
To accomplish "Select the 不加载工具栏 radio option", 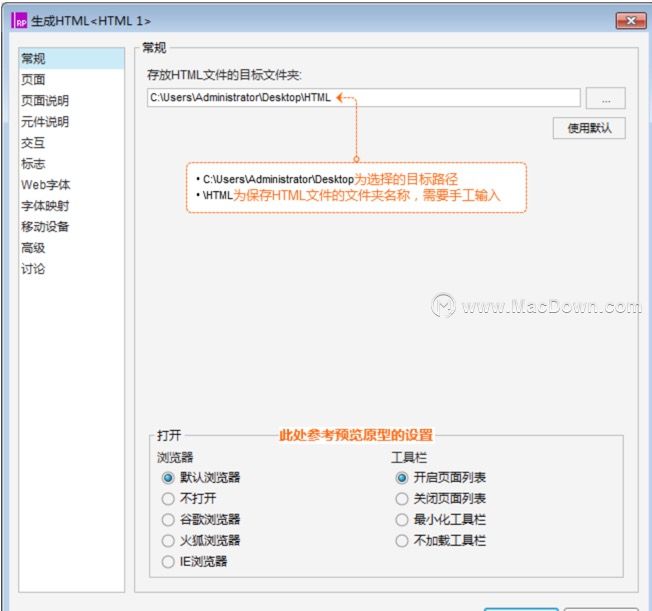I will (x=402, y=541).
